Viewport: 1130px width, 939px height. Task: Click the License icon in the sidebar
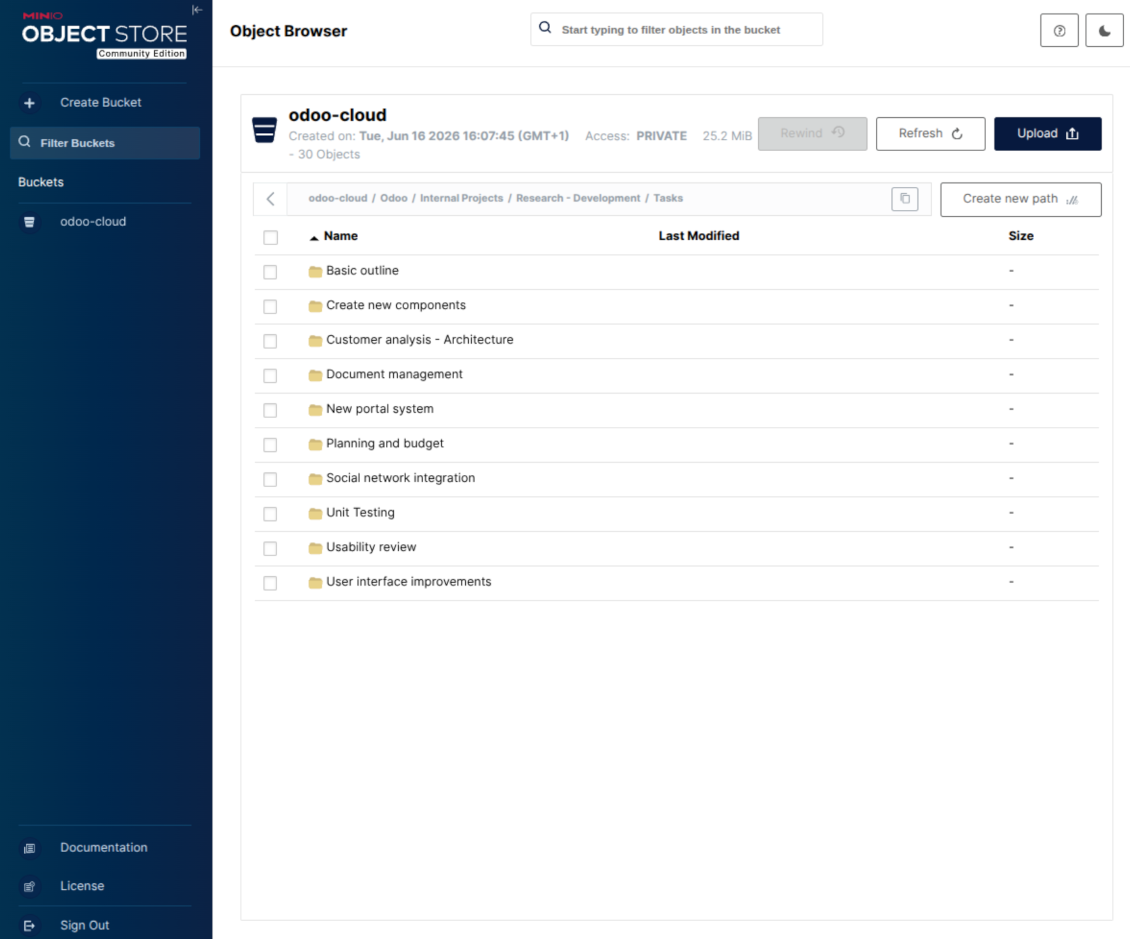point(30,886)
